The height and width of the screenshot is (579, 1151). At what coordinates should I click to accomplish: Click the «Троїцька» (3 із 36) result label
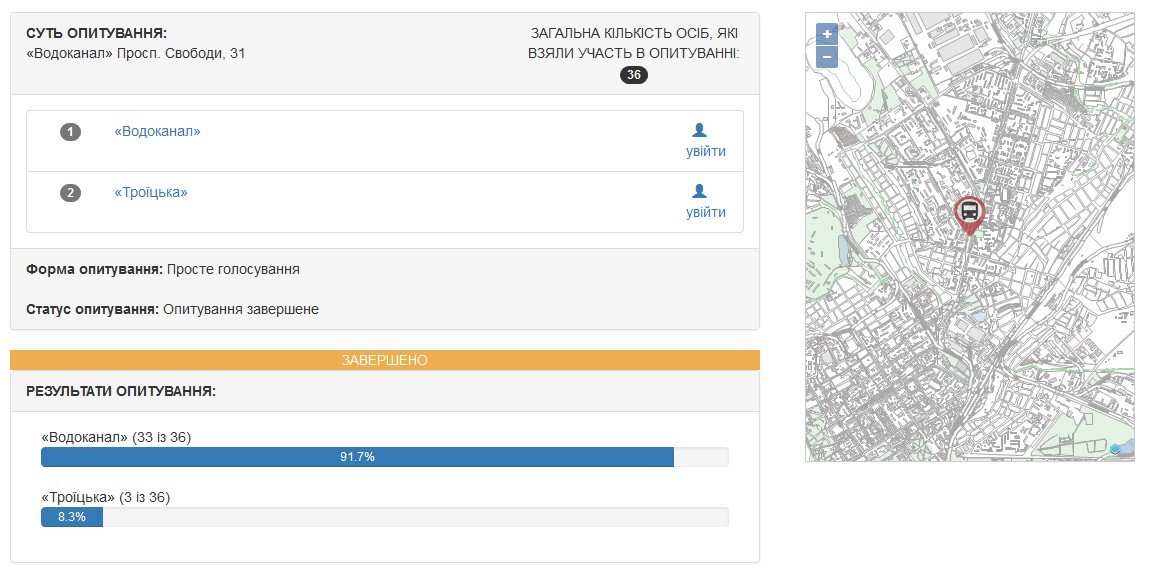112,497
